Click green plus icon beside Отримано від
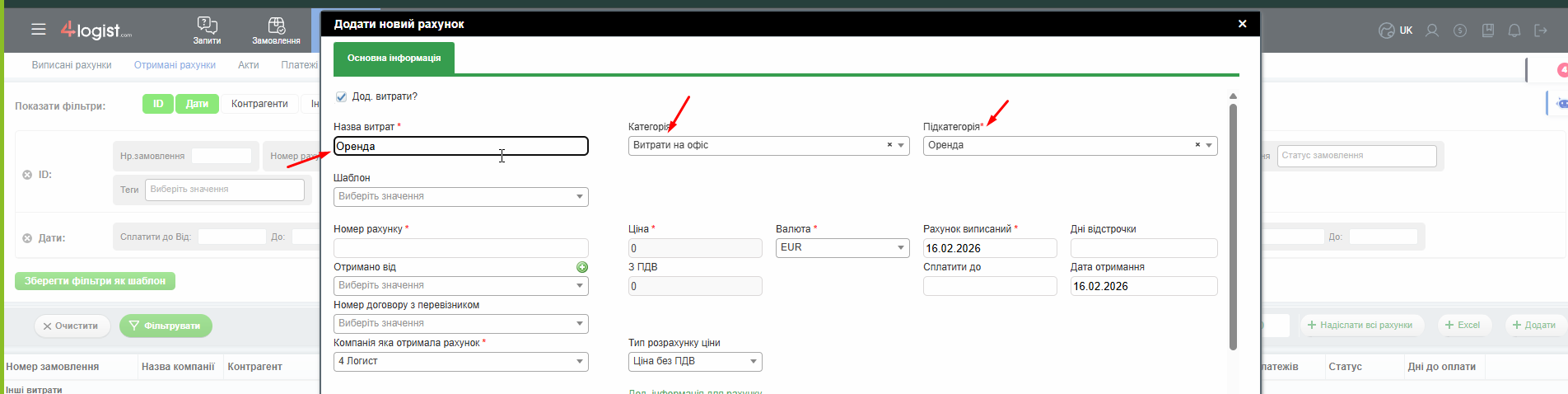The image size is (1568, 394). click(582, 267)
